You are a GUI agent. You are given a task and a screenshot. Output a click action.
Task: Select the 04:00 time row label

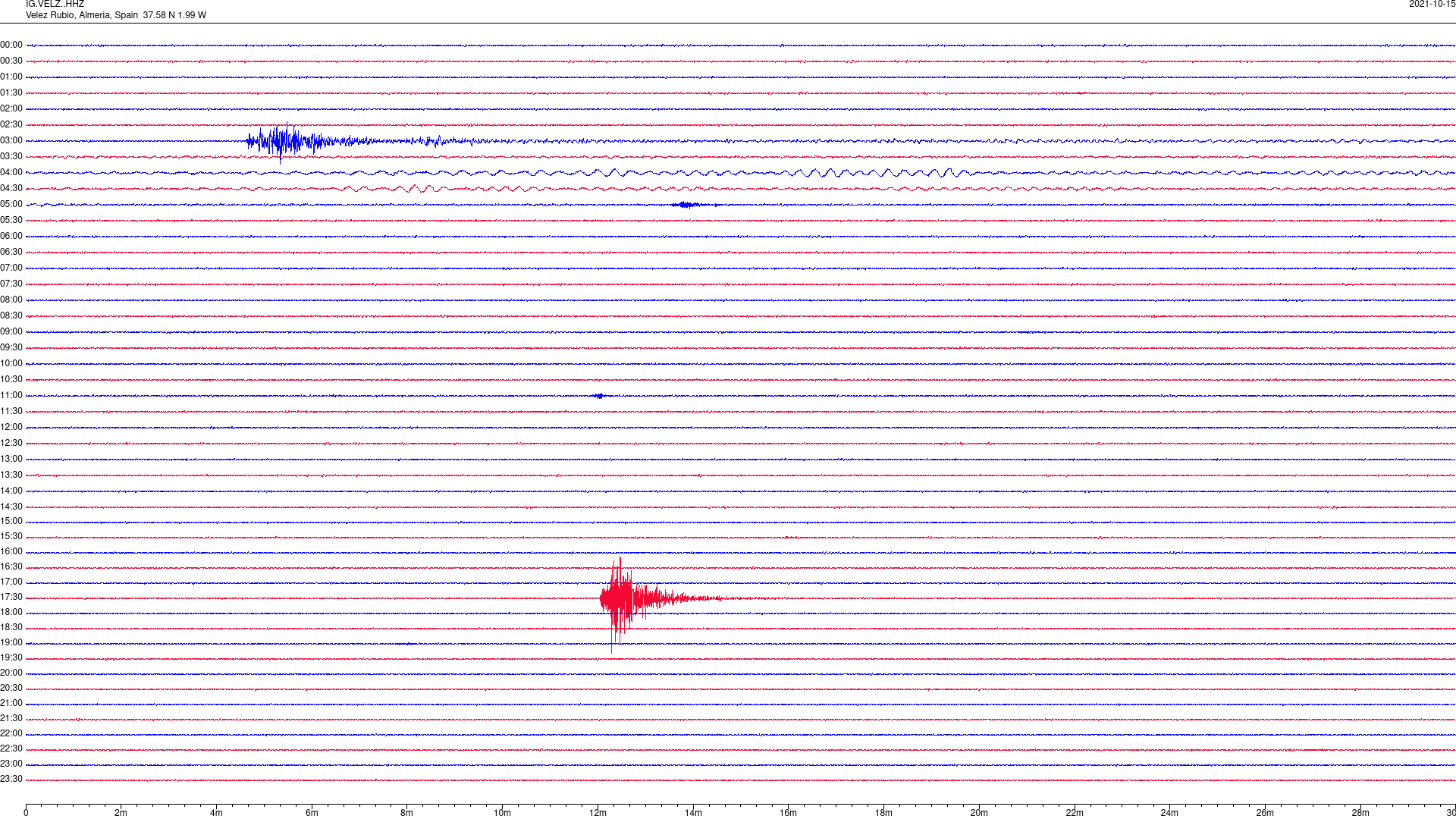tap(11, 172)
